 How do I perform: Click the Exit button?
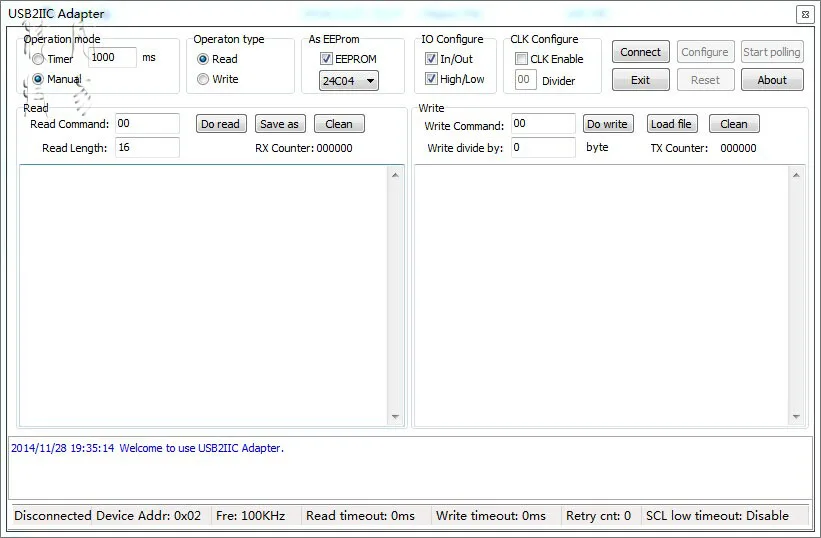pos(640,80)
